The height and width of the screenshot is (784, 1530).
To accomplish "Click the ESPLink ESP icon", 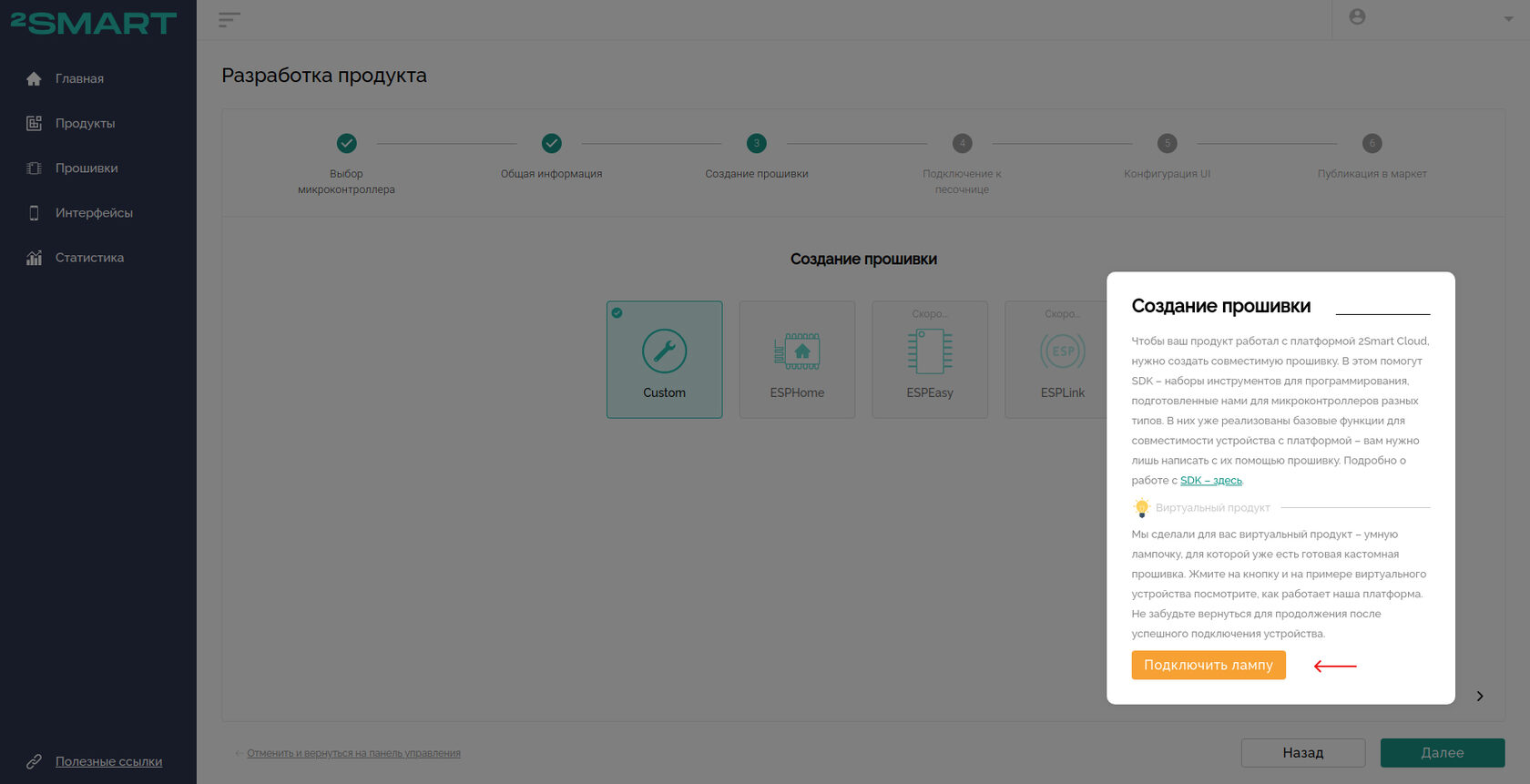I will pyautogui.click(x=1062, y=351).
